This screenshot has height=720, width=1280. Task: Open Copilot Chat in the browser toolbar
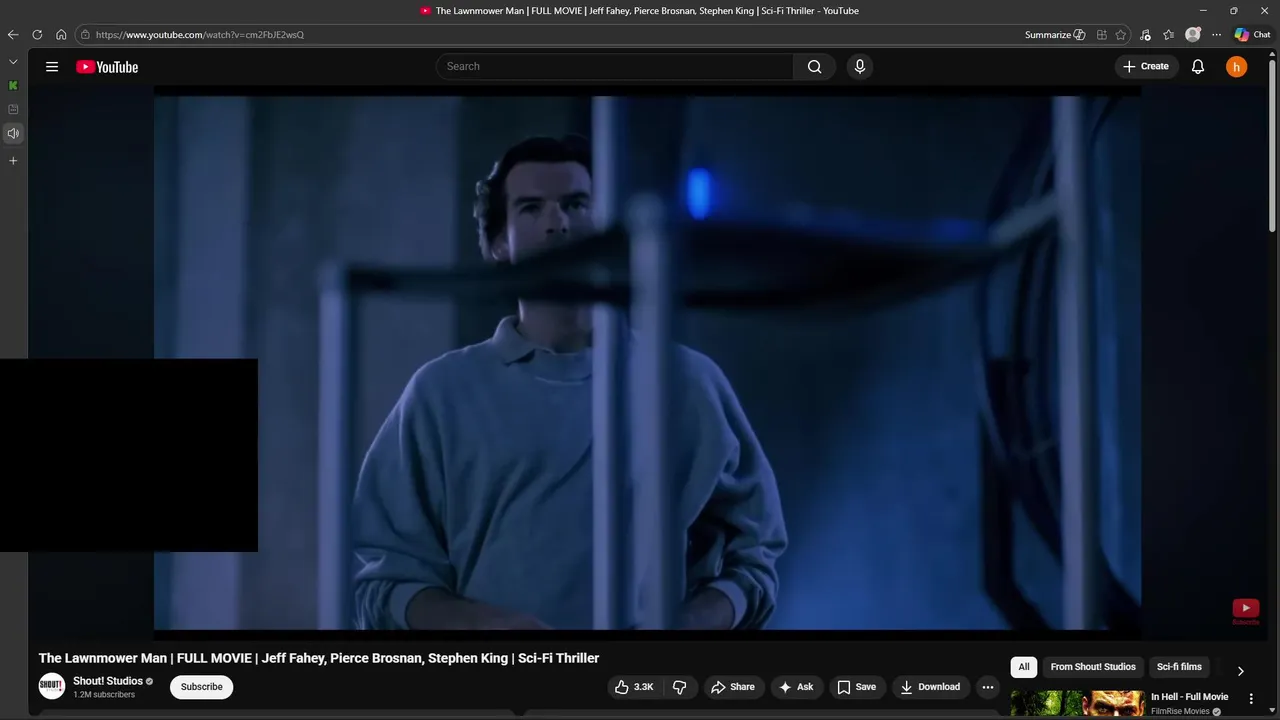[1253, 34]
